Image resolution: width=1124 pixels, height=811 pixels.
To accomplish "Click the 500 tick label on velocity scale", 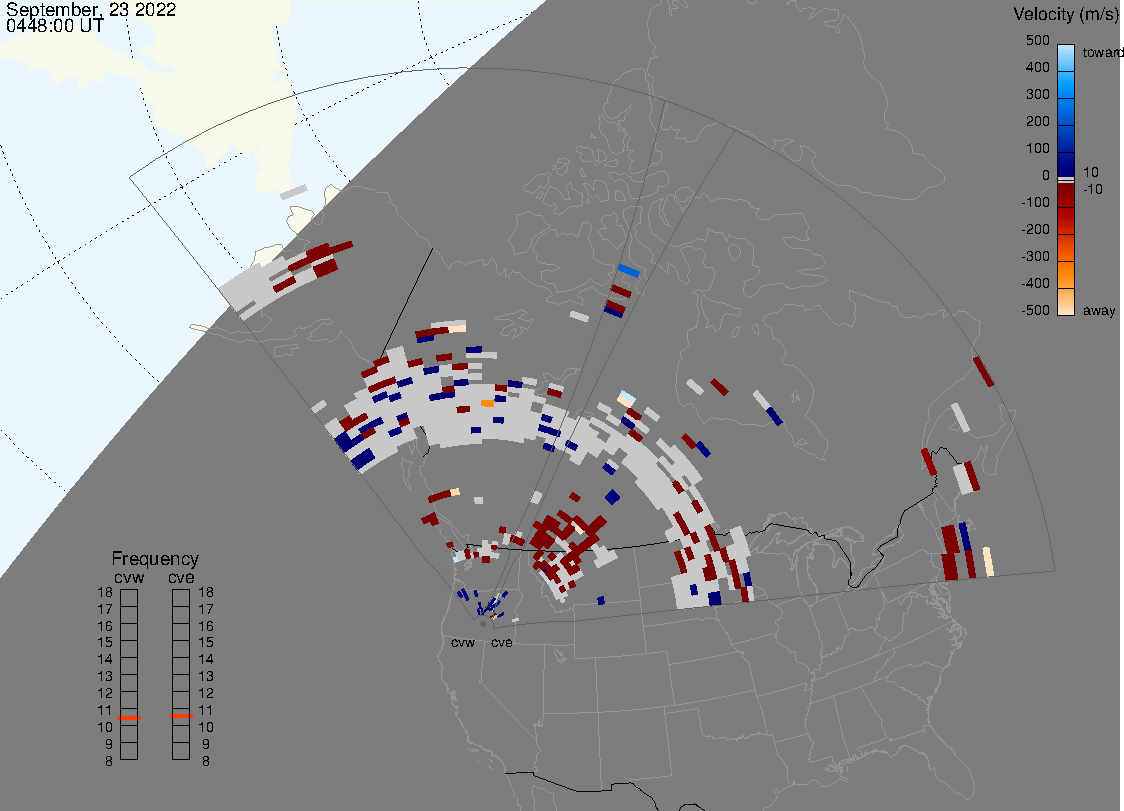I will [x=1037, y=40].
